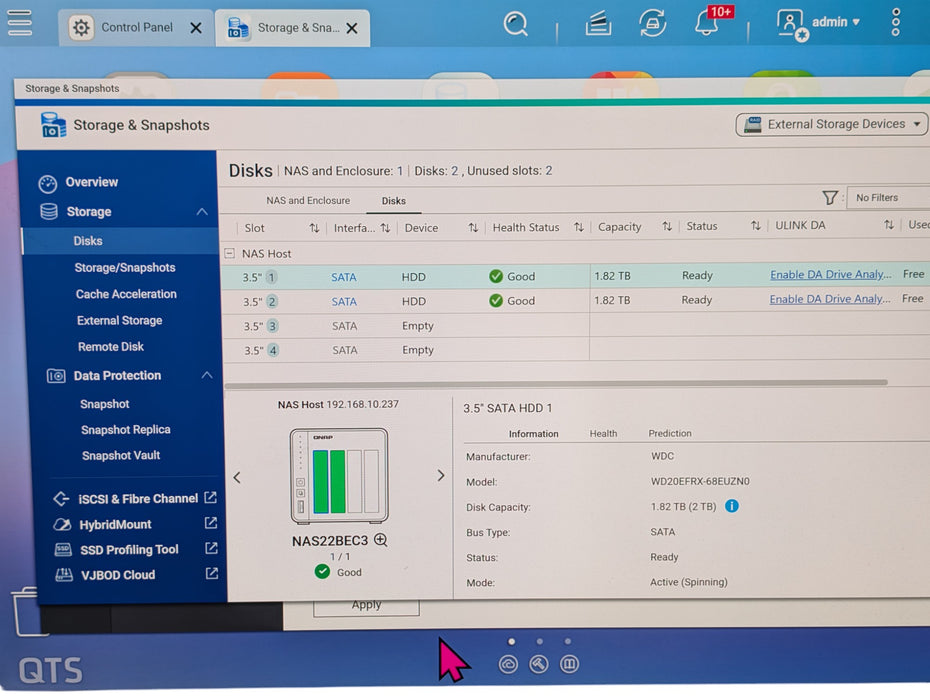Collapse the Storage sidebar section
This screenshot has width=930, height=700.
[202, 212]
